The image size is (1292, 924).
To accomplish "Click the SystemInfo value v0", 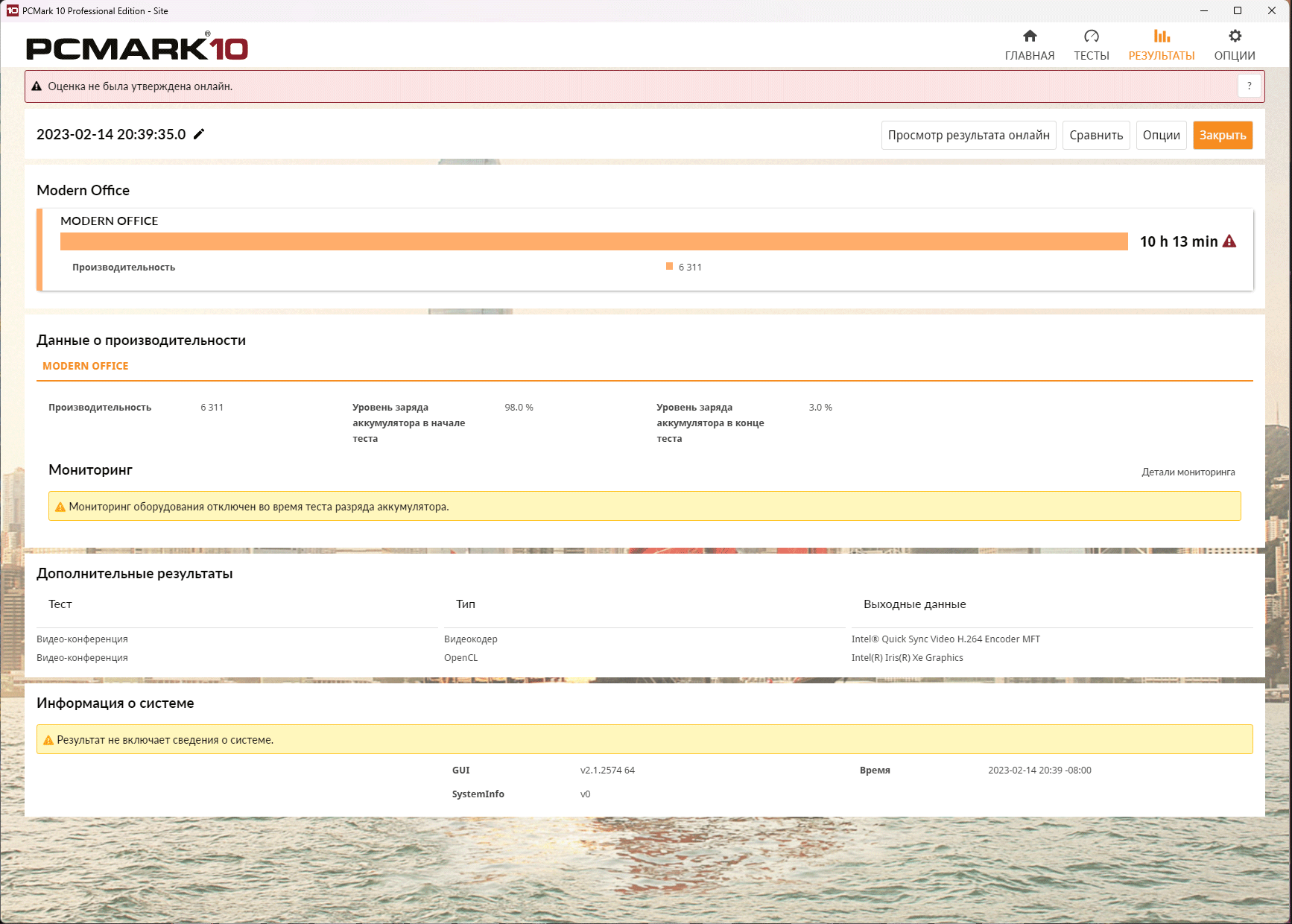I will coord(585,794).
